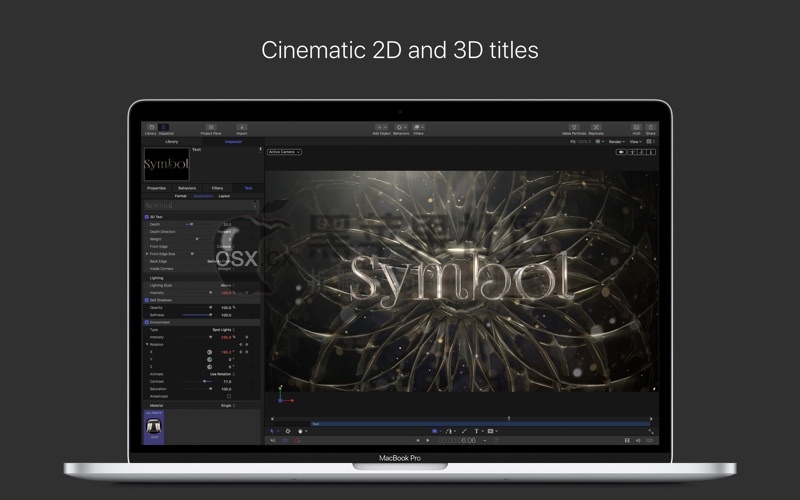Open the Environment Type Spot Lights dropdown

[x=223, y=330]
